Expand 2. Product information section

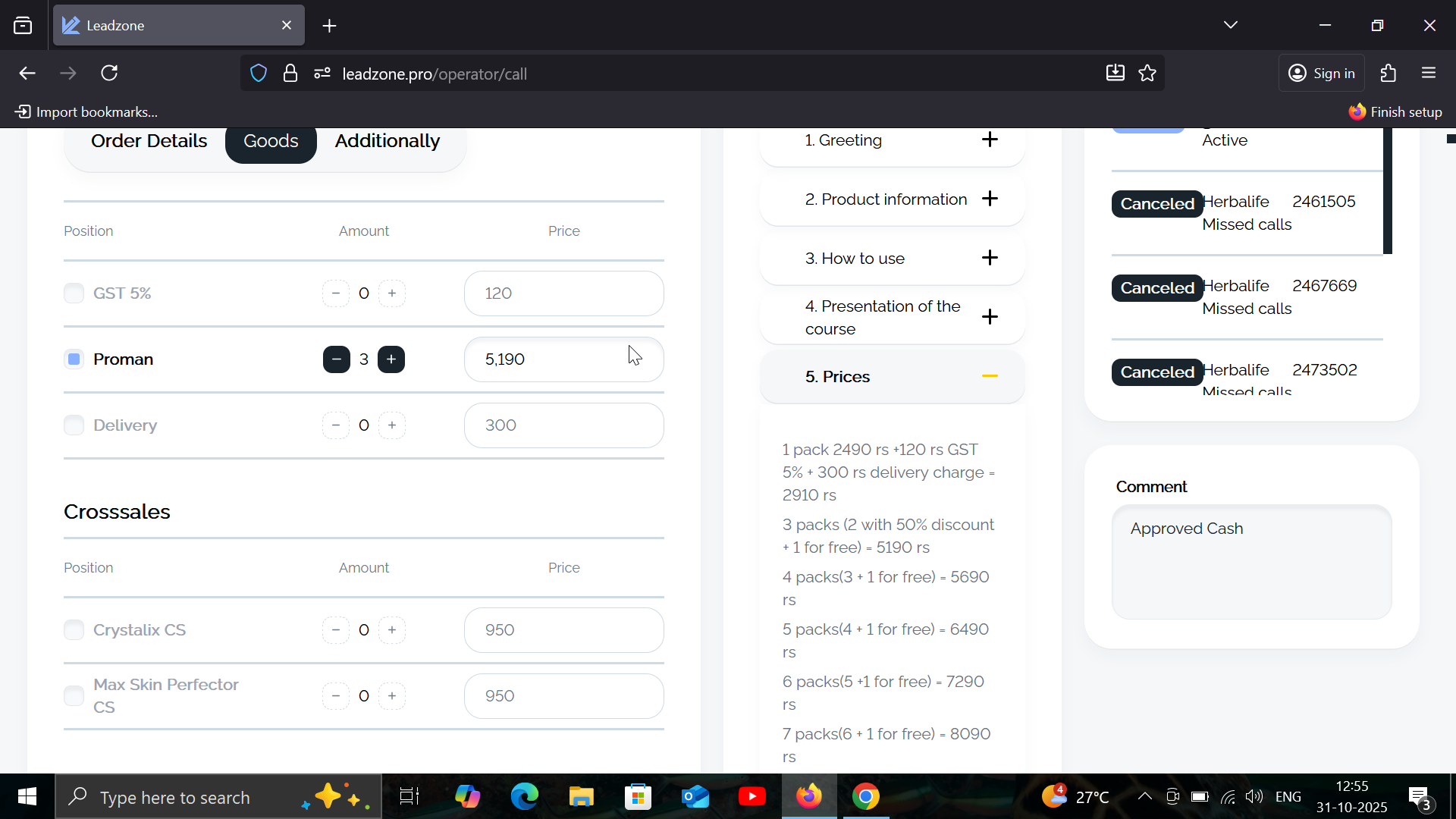click(x=990, y=199)
